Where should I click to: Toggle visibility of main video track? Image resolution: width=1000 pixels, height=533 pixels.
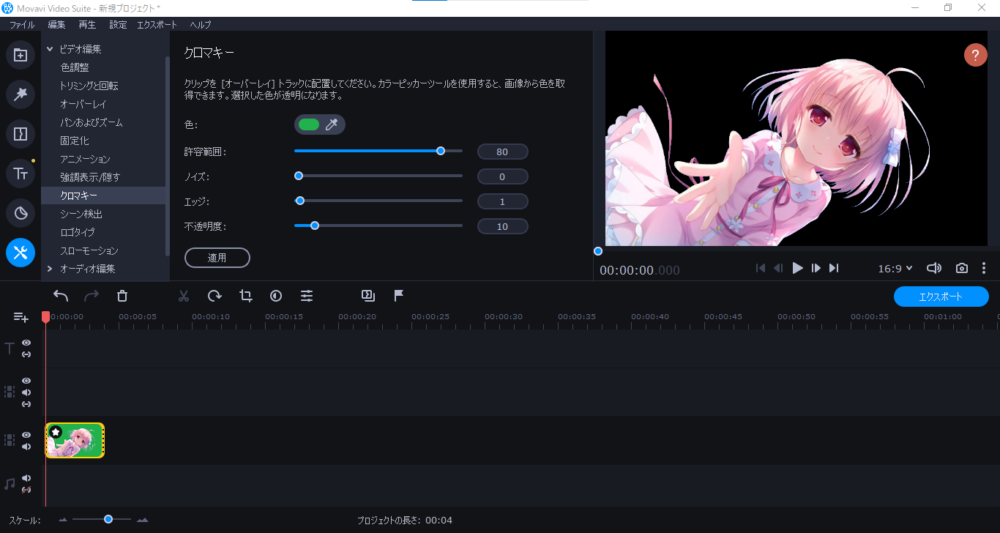(26, 435)
